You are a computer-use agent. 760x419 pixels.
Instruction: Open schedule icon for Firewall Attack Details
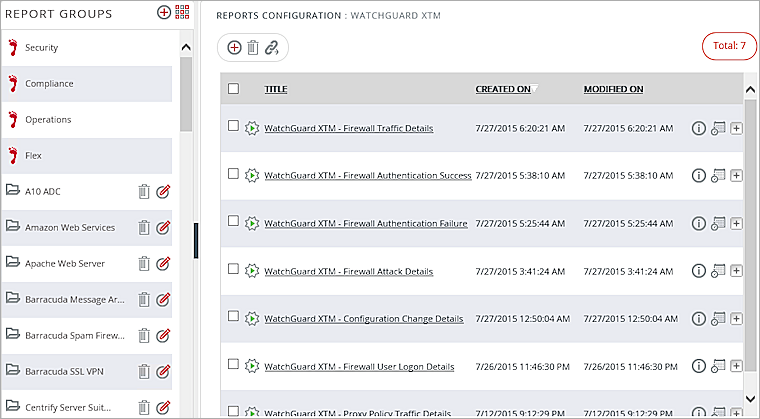[x=717, y=271]
